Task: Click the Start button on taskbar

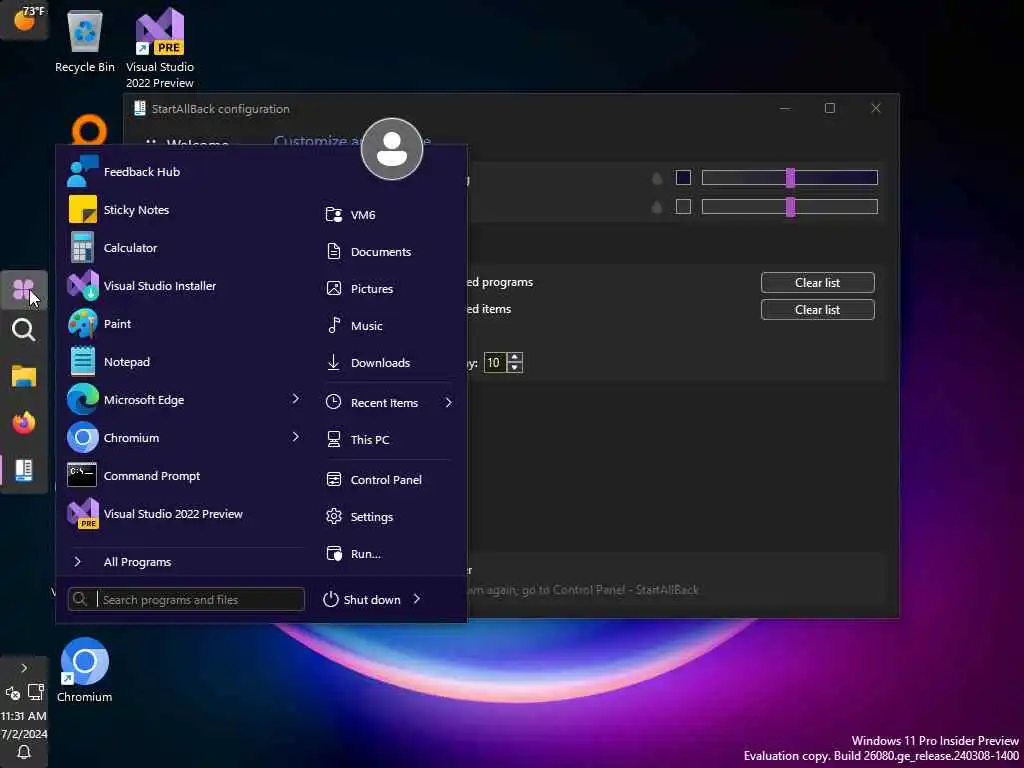Action: [24, 289]
